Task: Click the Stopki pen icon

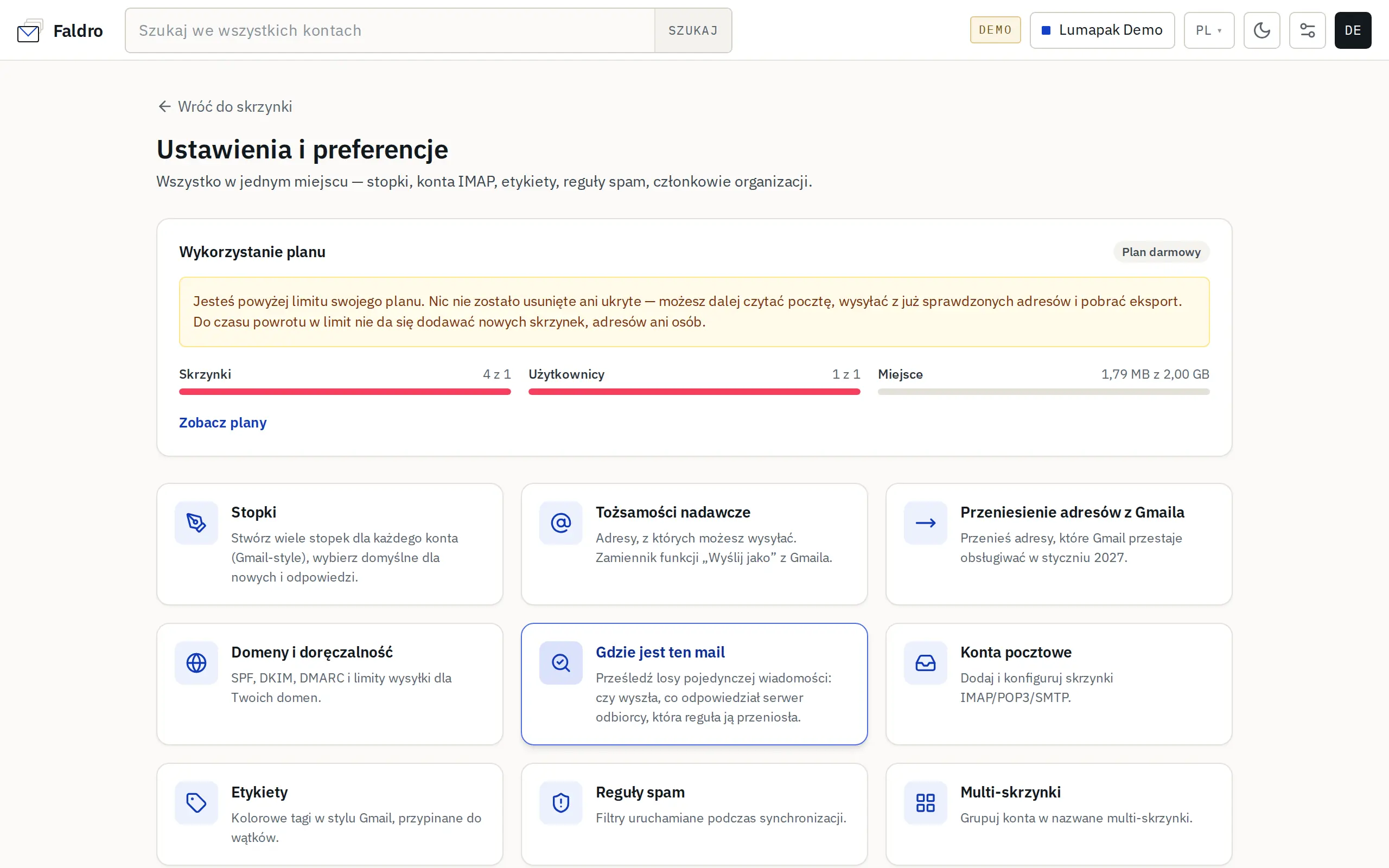Action: point(196,523)
